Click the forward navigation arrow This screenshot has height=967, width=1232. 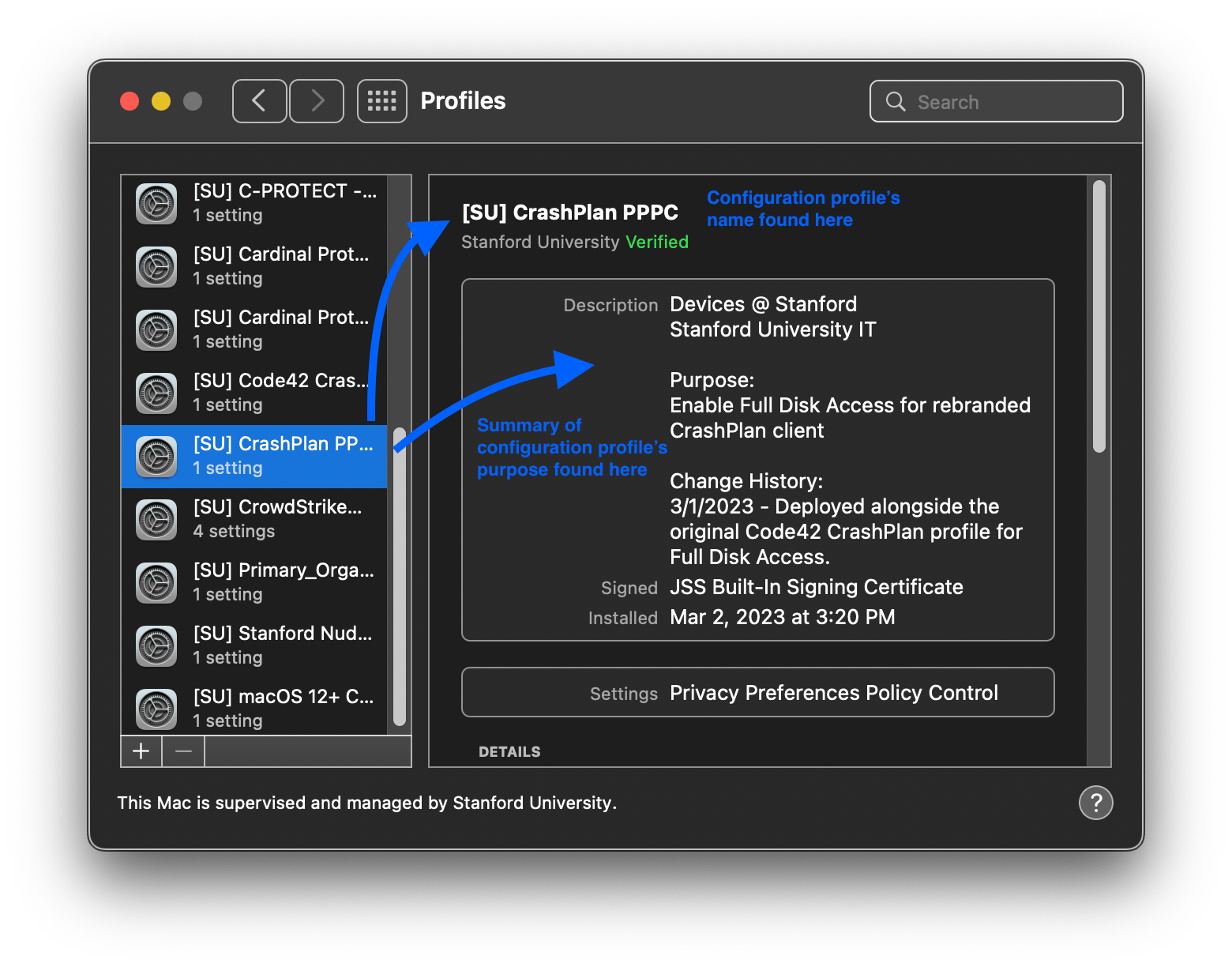316,100
